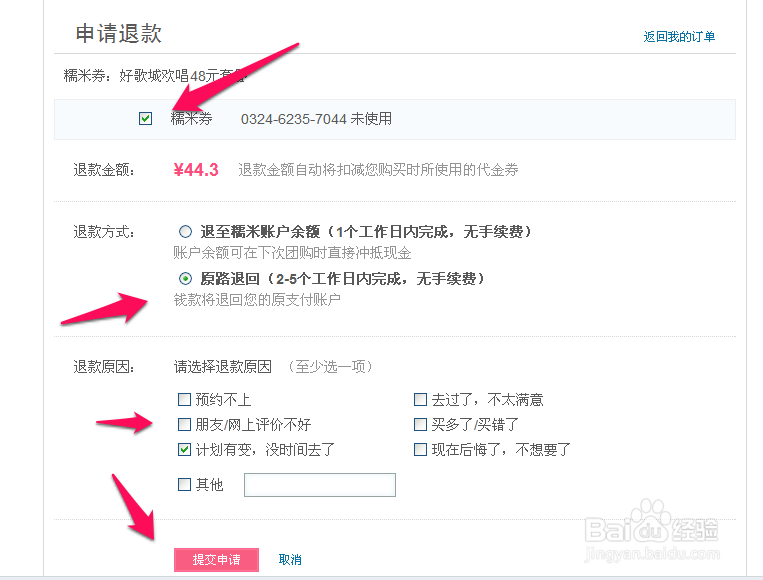Uncheck the 糯米券 voucher checkbox
763x580 pixels.
click(145, 118)
